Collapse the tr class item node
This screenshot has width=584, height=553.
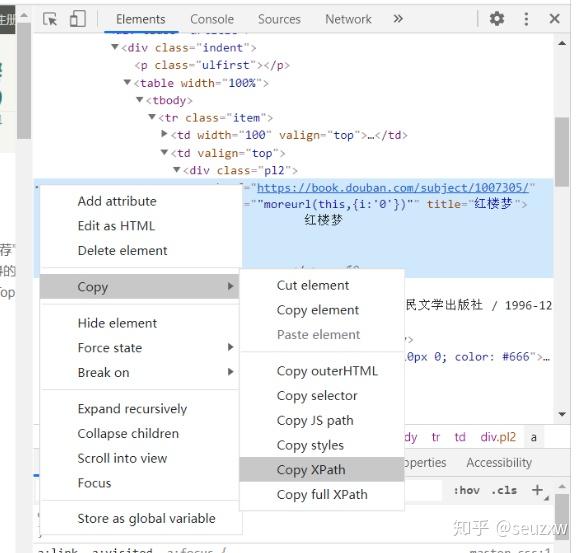click(152, 117)
